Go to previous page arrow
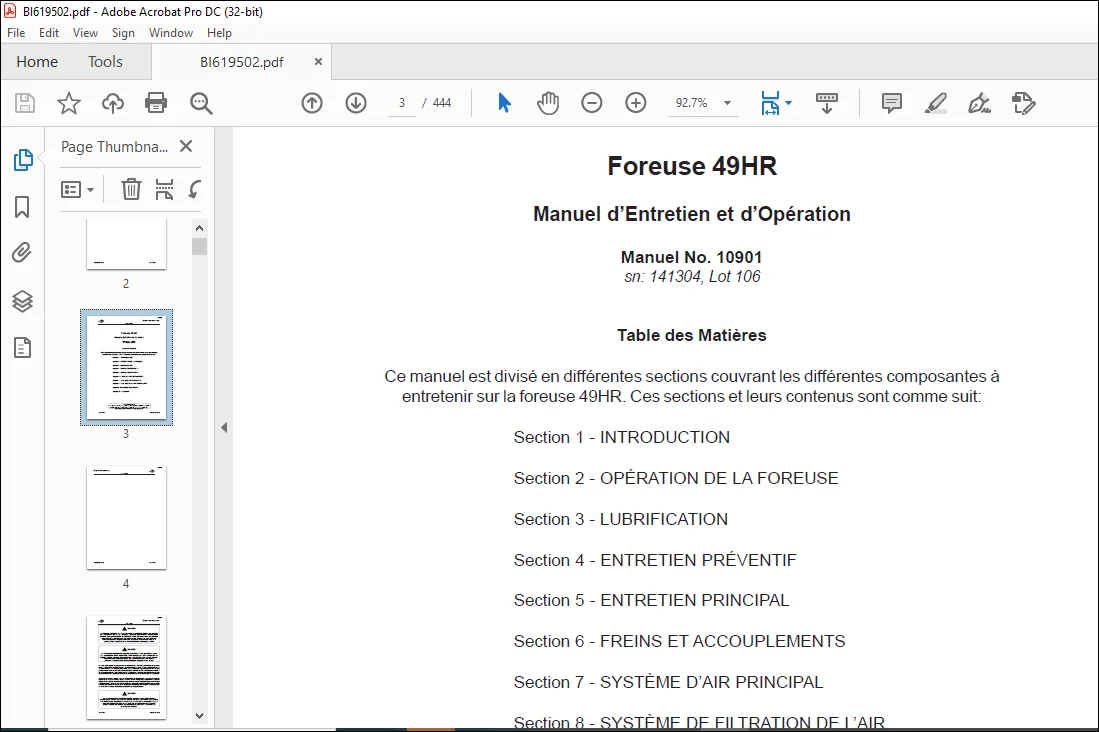1099x732 pixels. coord(312,103)
